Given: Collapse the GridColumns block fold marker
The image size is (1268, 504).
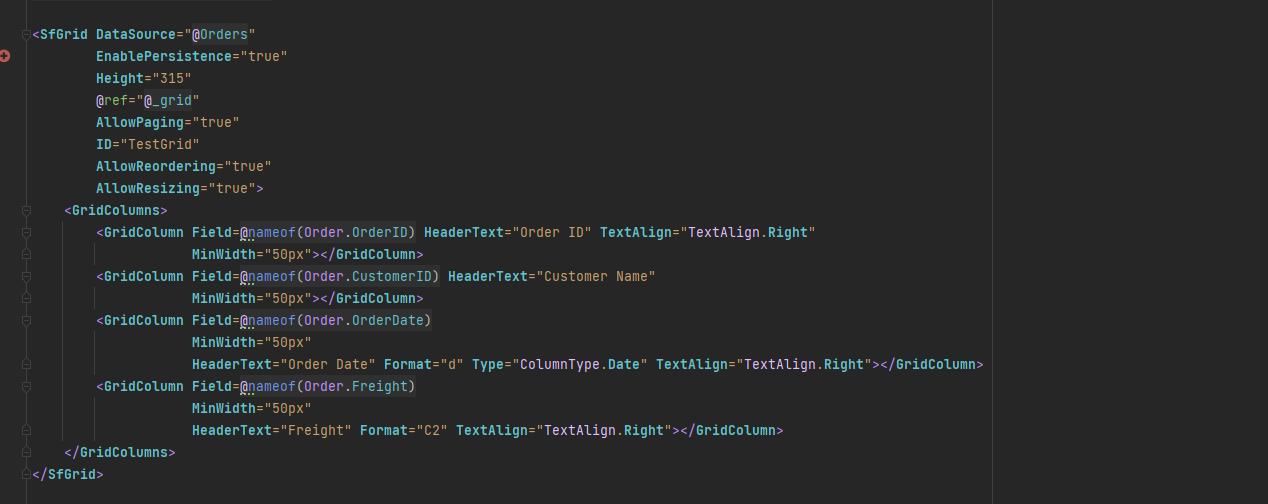Looking at the screenshot, I should tap(26, 211).
